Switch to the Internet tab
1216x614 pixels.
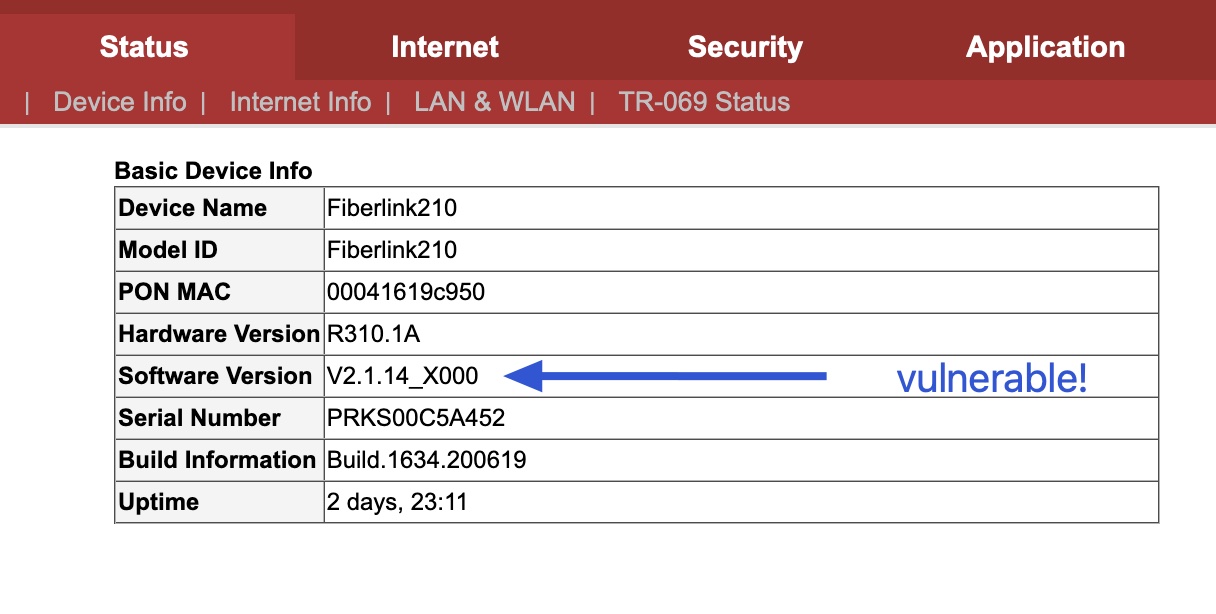pyautogui.click(x=445, y=47)
